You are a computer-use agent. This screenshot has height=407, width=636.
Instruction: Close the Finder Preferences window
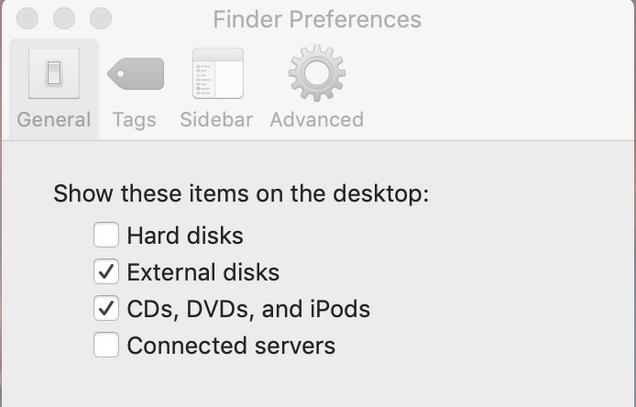click(28, 18)
